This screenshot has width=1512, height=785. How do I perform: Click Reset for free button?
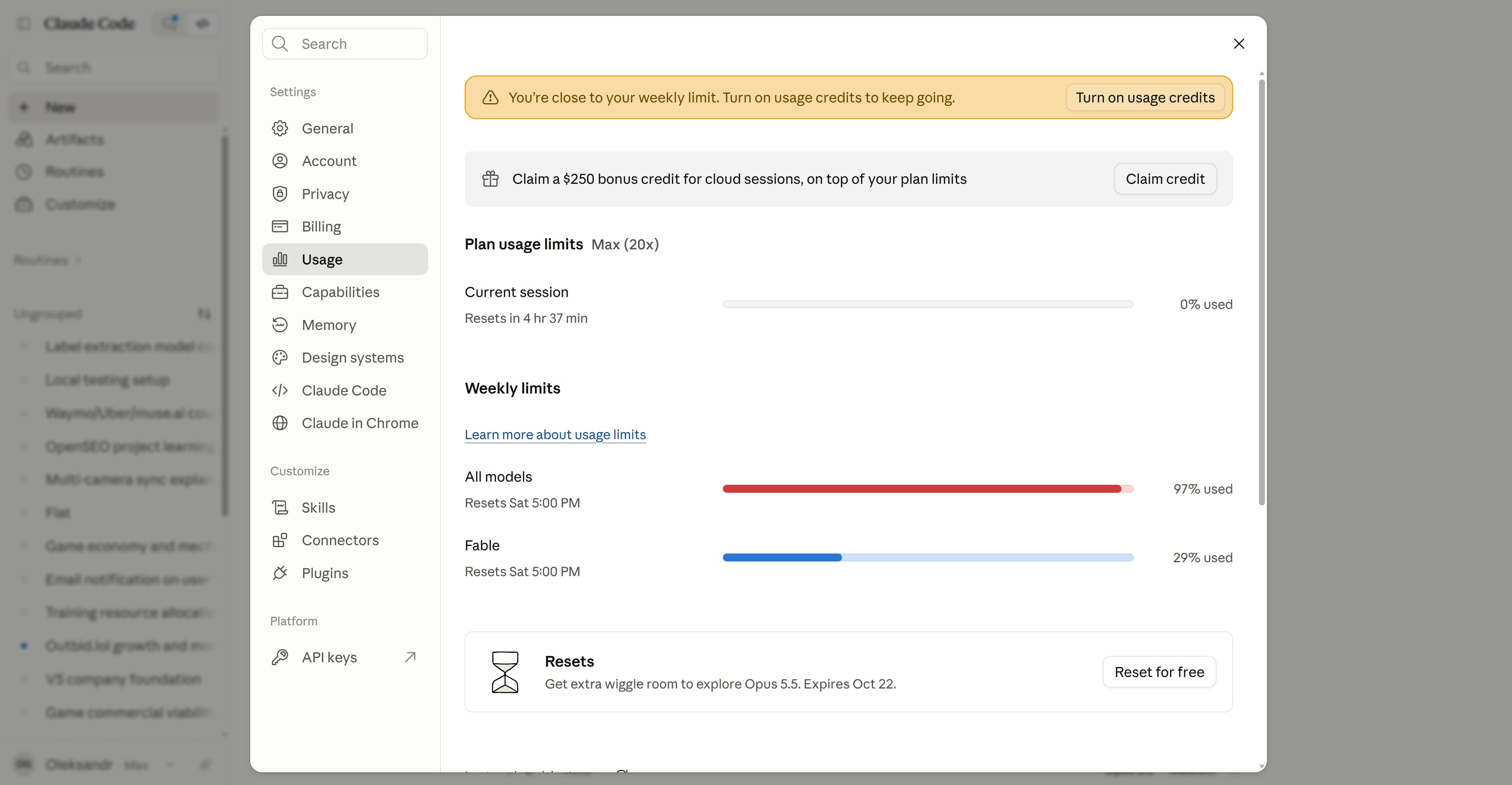1159,672
